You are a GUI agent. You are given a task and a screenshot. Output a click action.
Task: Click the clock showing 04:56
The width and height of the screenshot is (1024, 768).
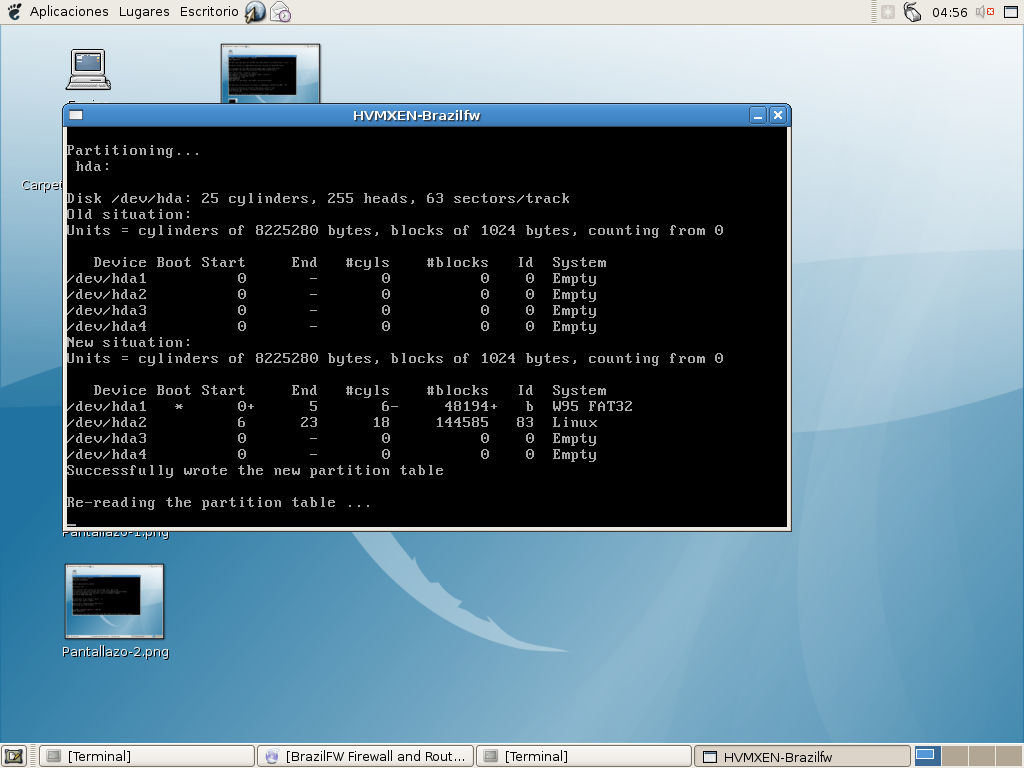coord(949,12)
